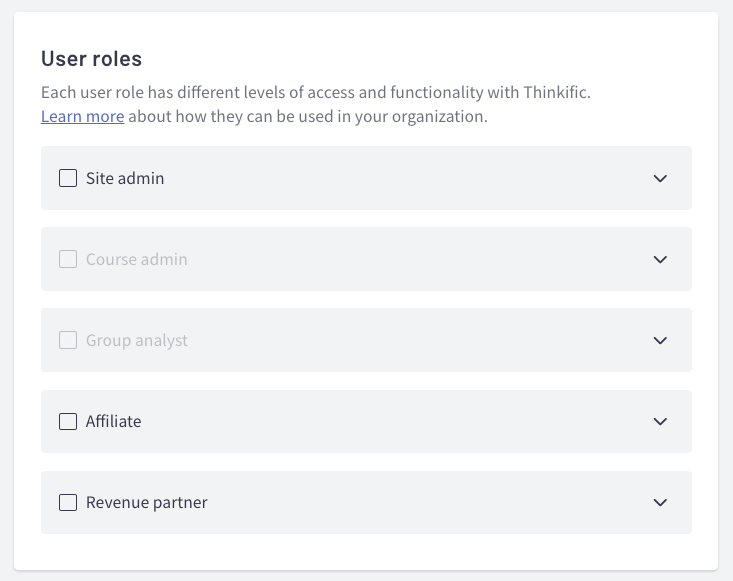Open Group analyst details via chevron

[x=660, y=340]
